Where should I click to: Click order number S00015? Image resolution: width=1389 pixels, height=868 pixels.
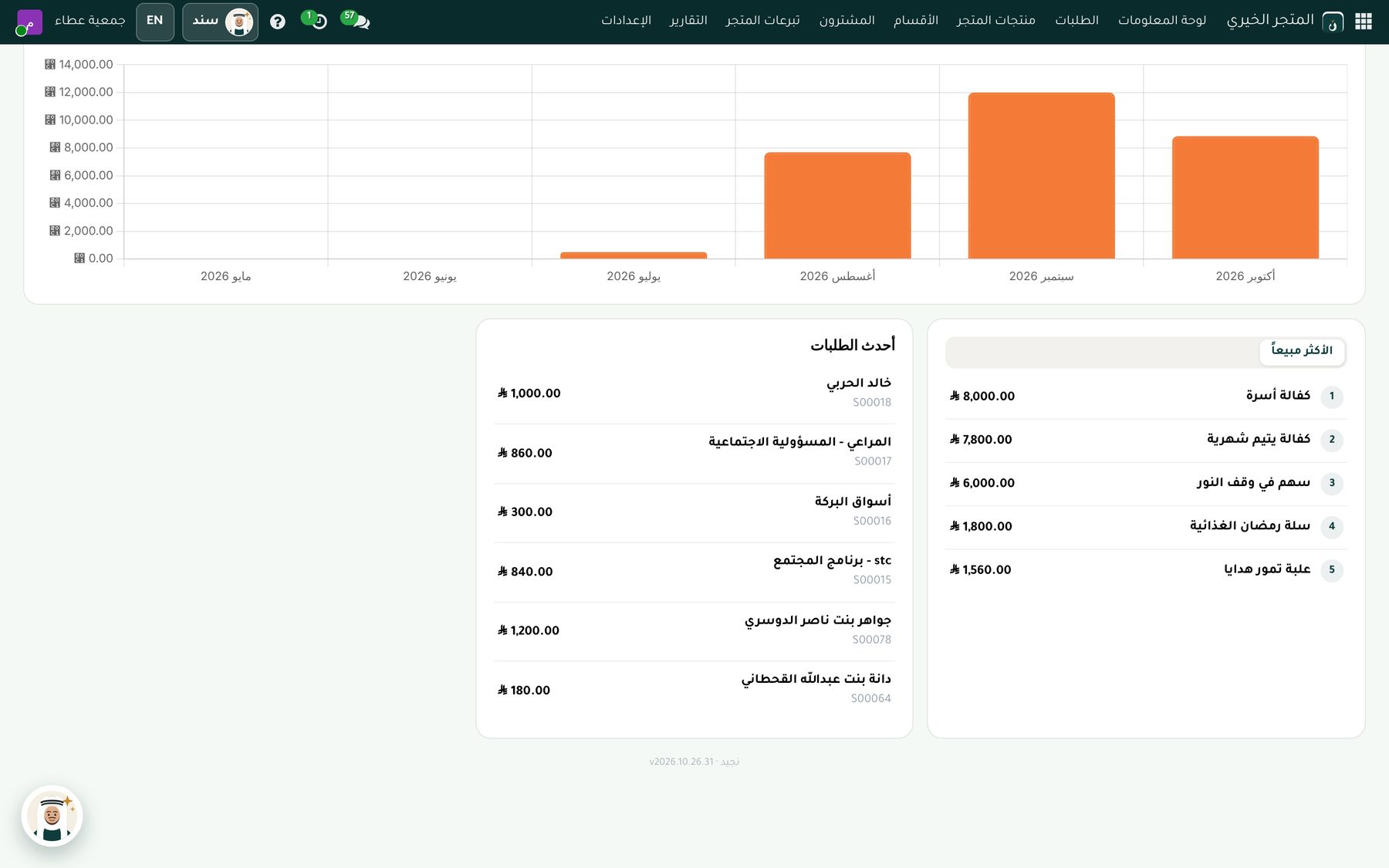pos(872,580)
